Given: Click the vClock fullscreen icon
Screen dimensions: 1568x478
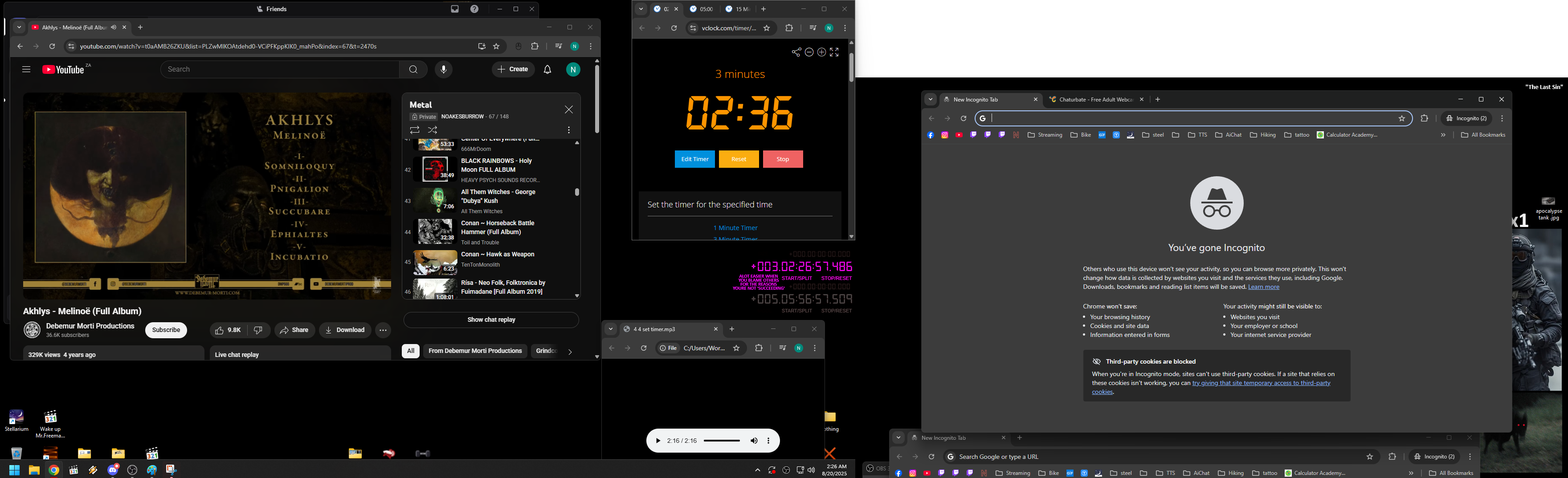Looking at the screenshot, I should point(834,53).
